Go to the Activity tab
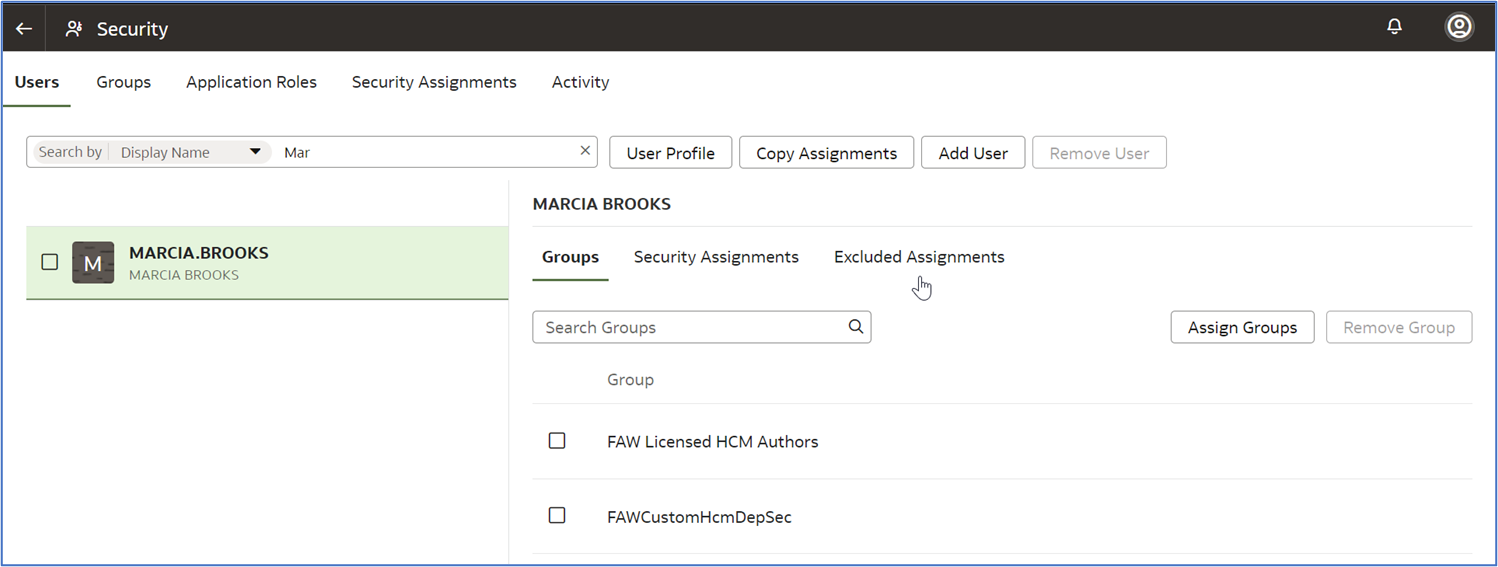The image size is (1498, 567). point(580,82)
